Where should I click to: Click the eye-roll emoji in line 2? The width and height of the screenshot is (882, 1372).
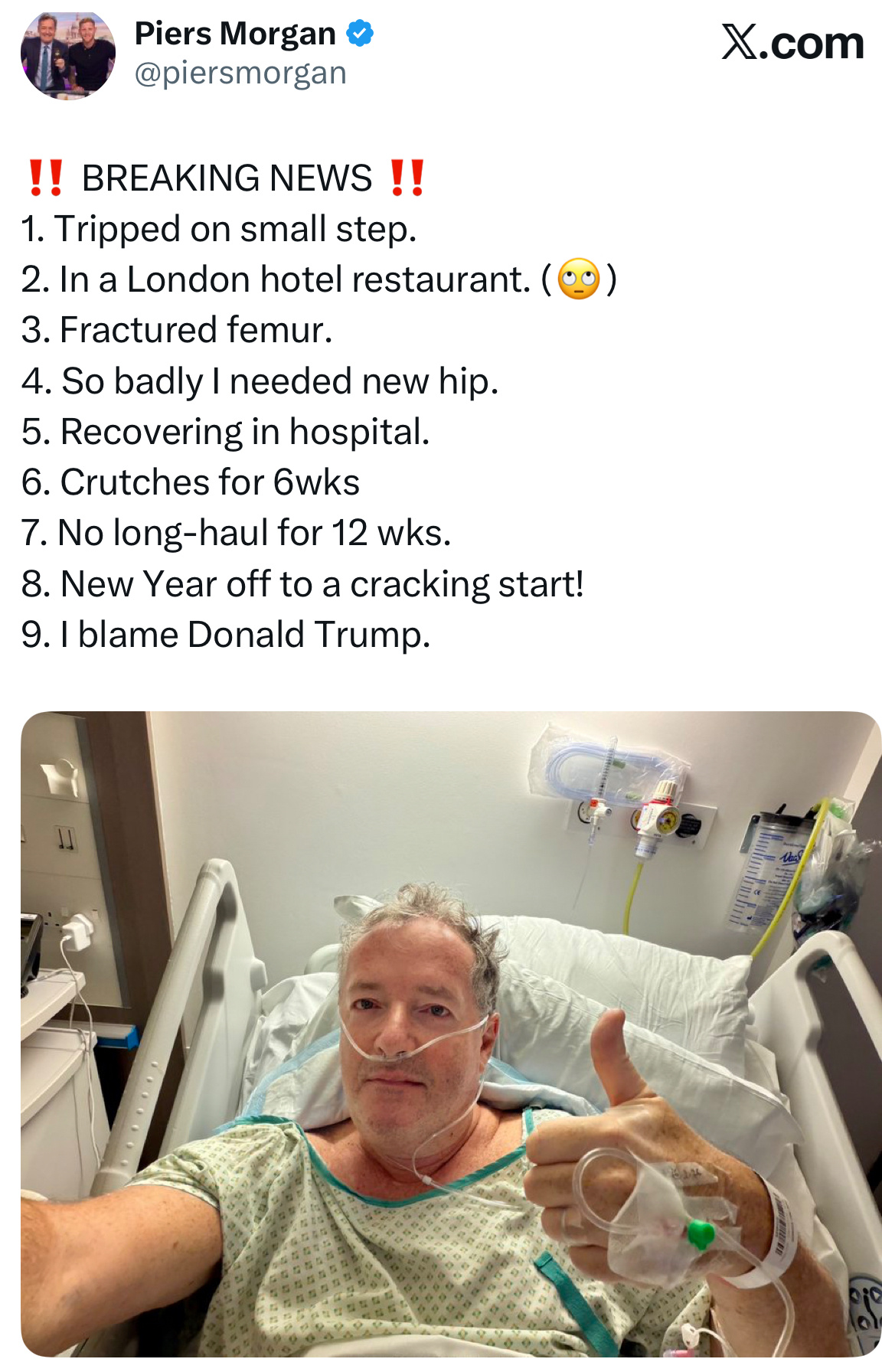[x=579, y=279]
